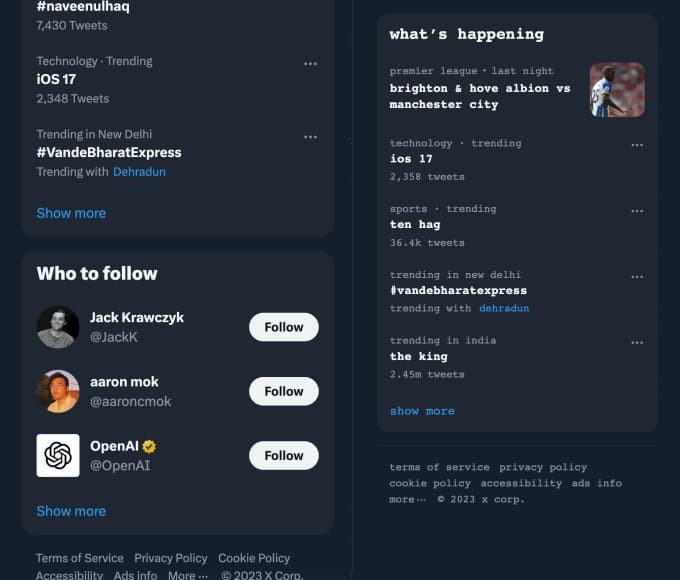The image size is (680, 580).
Task: Open more options for iOS 17 trend, left panel
Action: tap(310, 63)
